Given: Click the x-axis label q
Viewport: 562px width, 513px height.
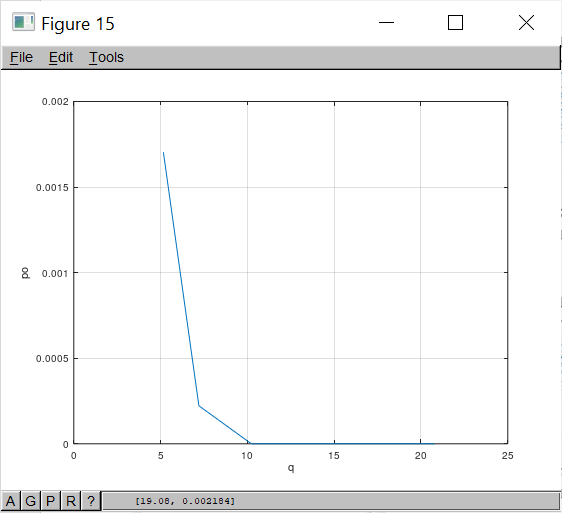Looking at the screenshot, I should point(291,468).
